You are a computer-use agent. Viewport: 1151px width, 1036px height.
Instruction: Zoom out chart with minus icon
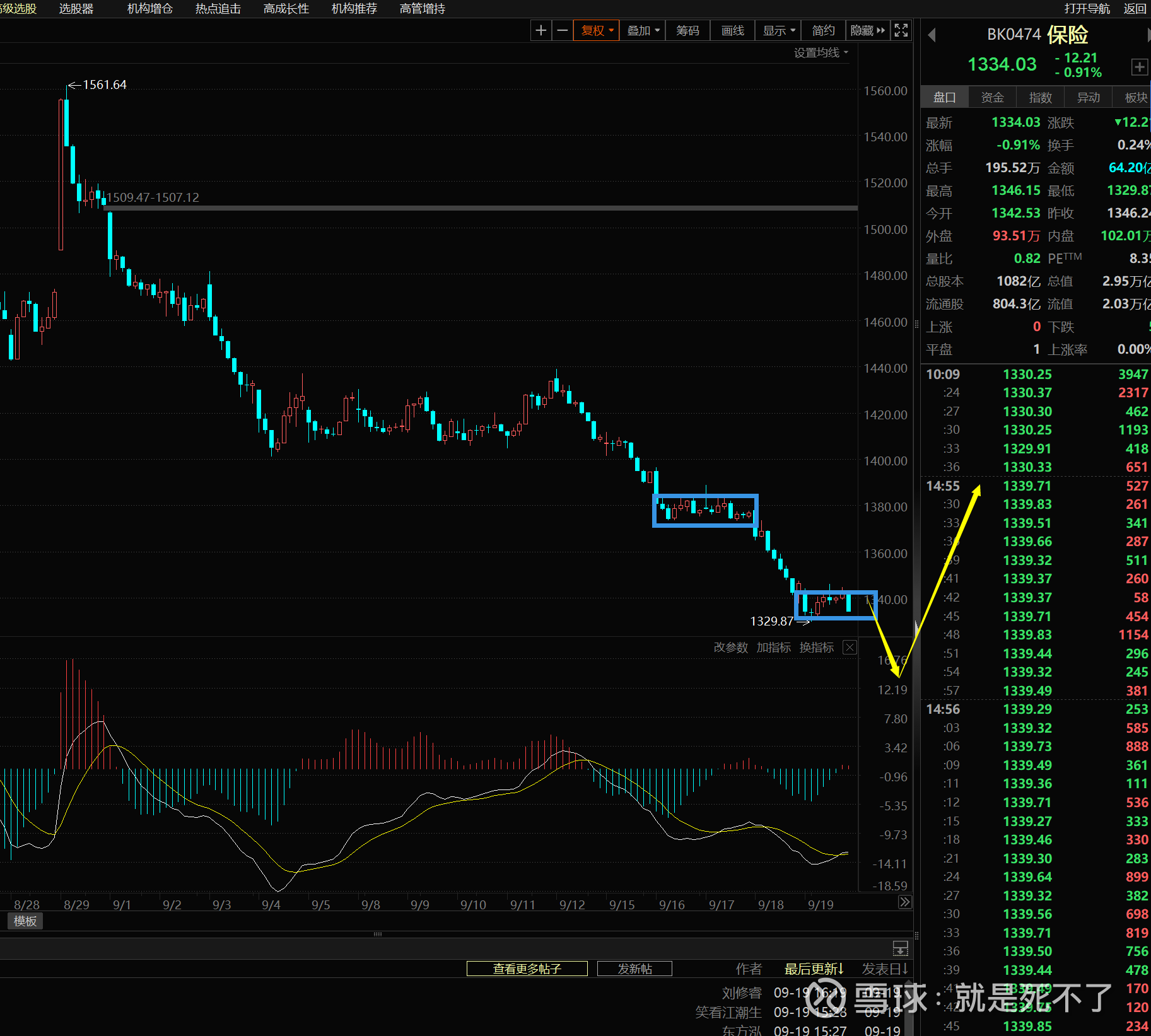point(563,30)
